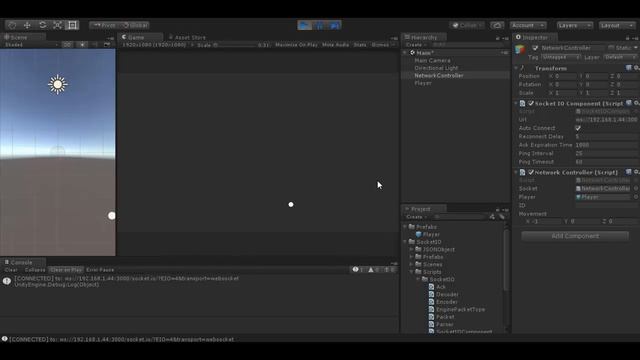Open the Network Controller help icon
The width and height of the screenshot is (640, 360).
coord(629,172)
